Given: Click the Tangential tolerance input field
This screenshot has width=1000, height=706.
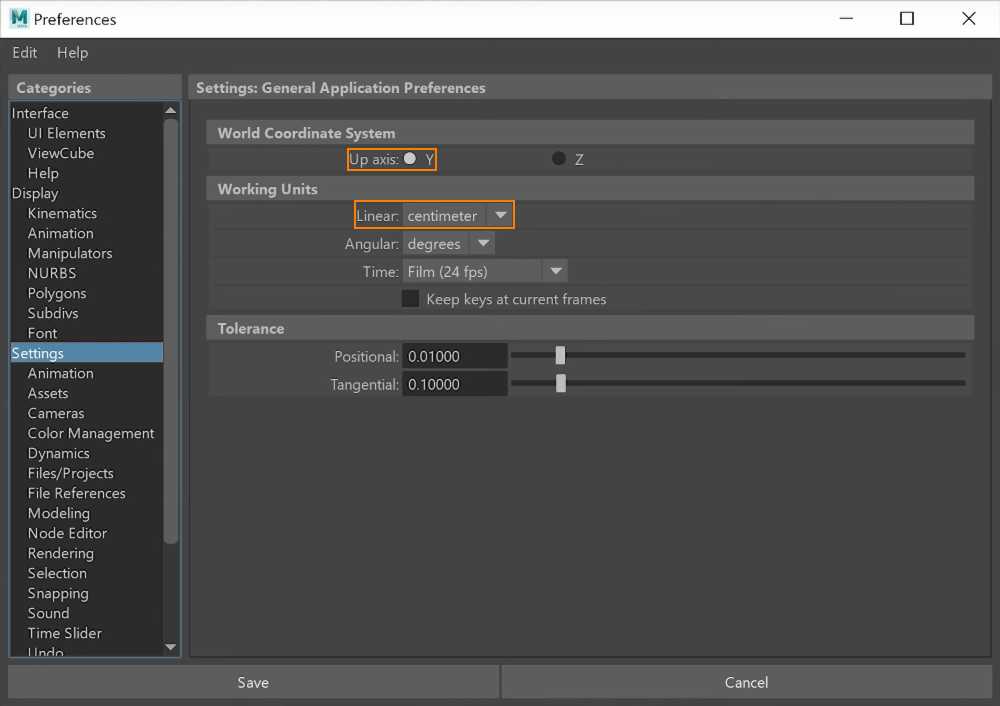Looking at the screenshot, I should [x=455, y=384].
